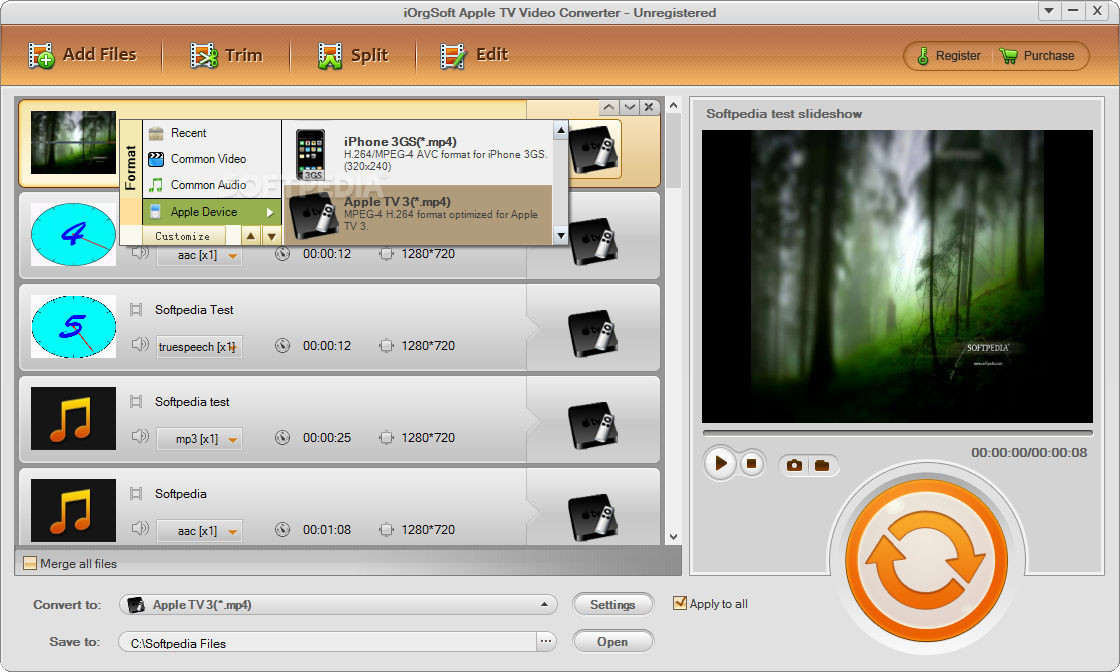Click the Apple TV icon for the last Softpedia row
The image size is (1120, 672).
click(x=593, y=517)
